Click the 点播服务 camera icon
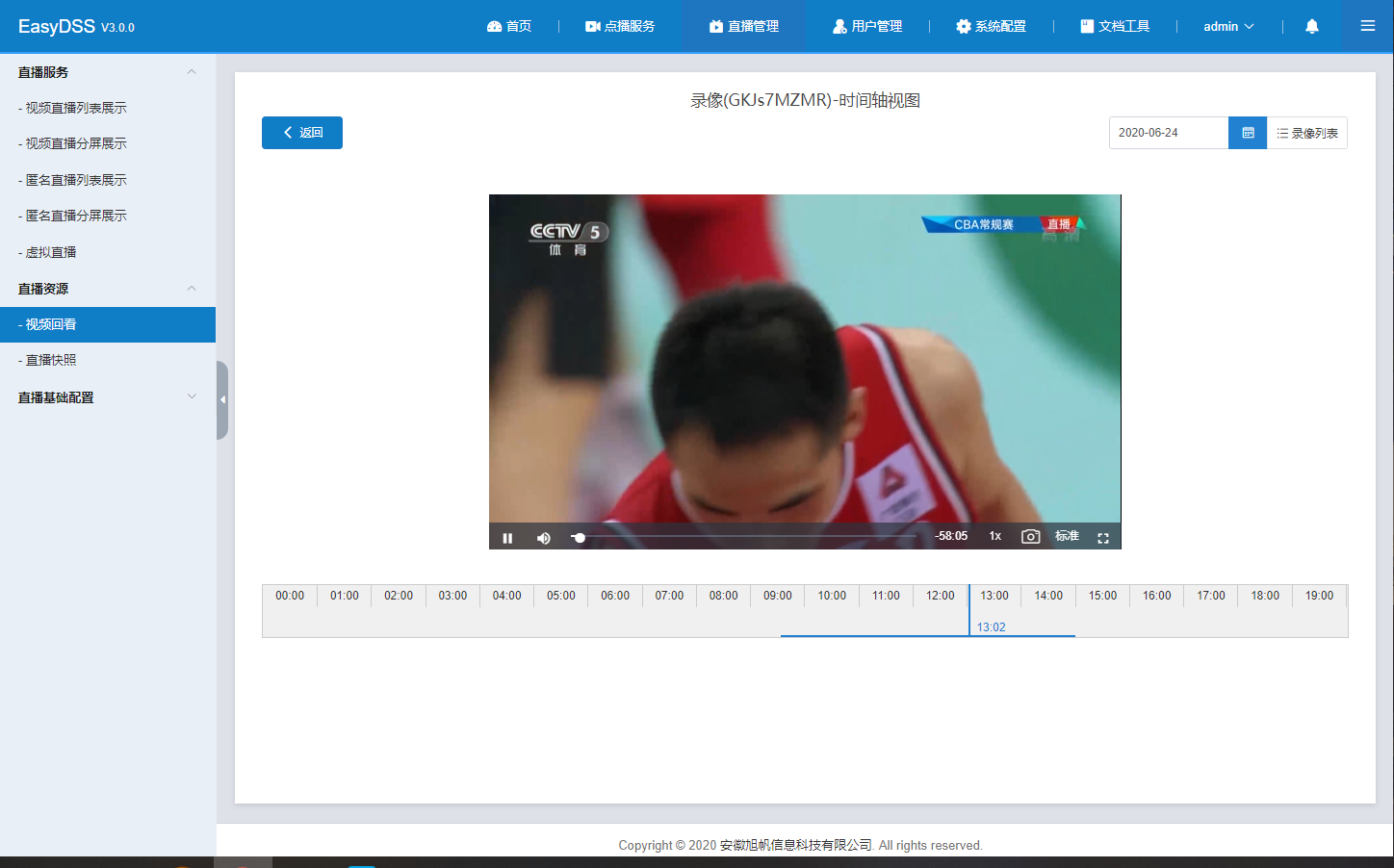 coord(593,26)
